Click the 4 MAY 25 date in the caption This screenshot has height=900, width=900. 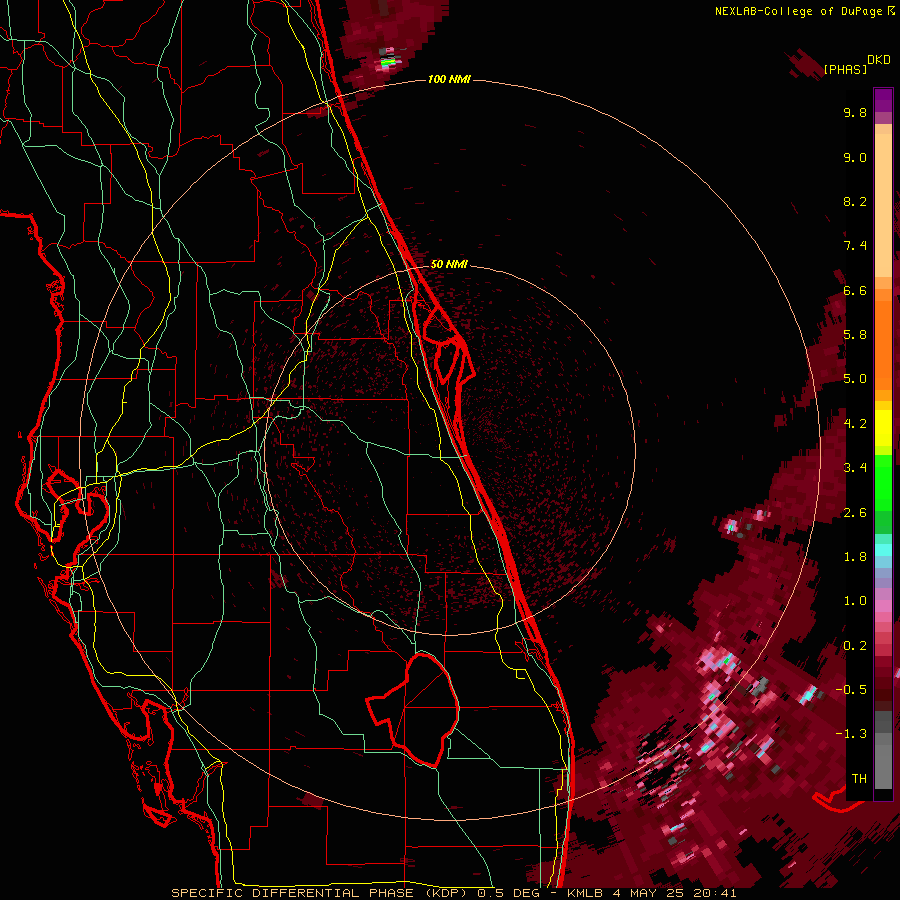(x=649, y=893)
